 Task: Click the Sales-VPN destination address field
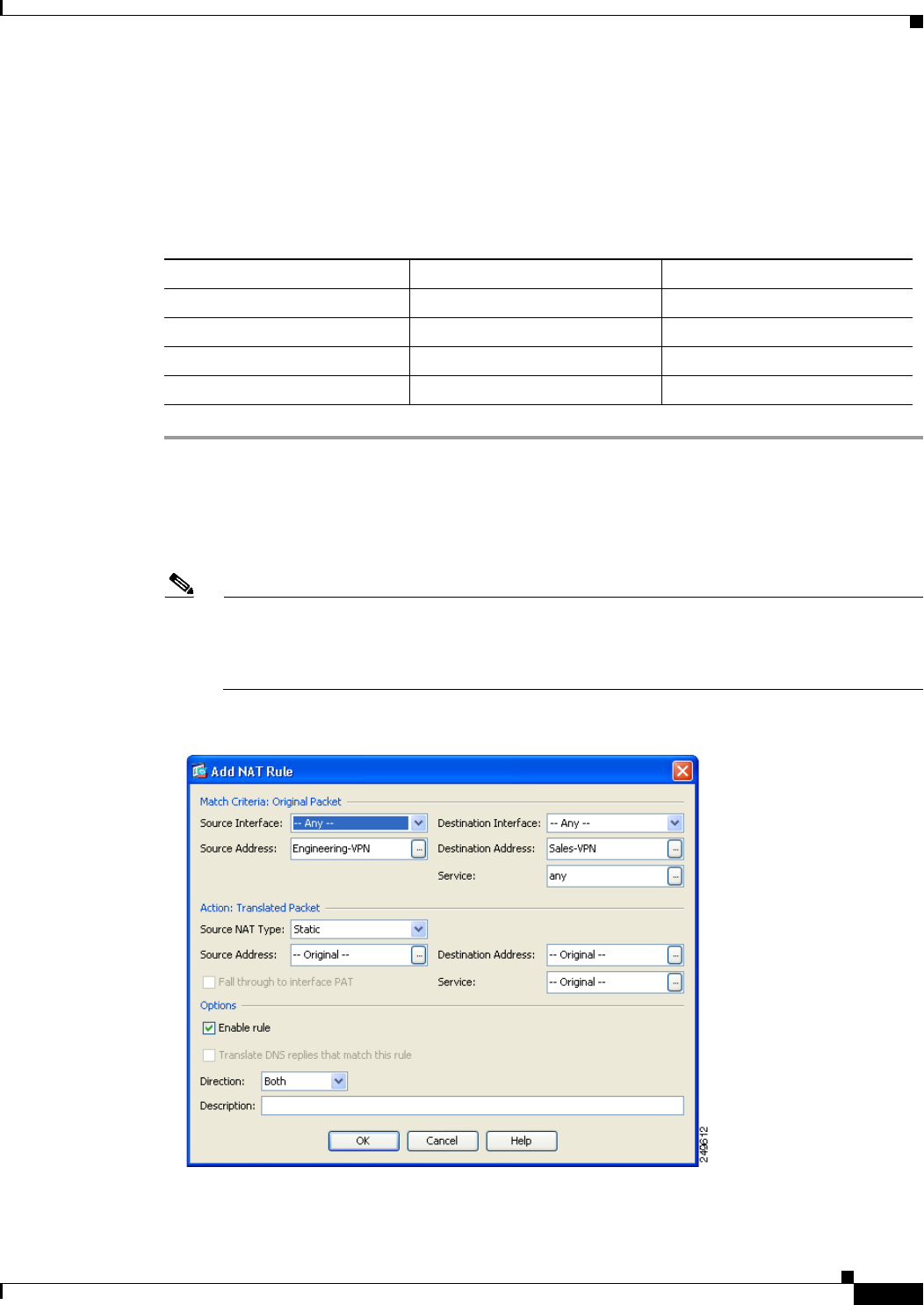607,849
